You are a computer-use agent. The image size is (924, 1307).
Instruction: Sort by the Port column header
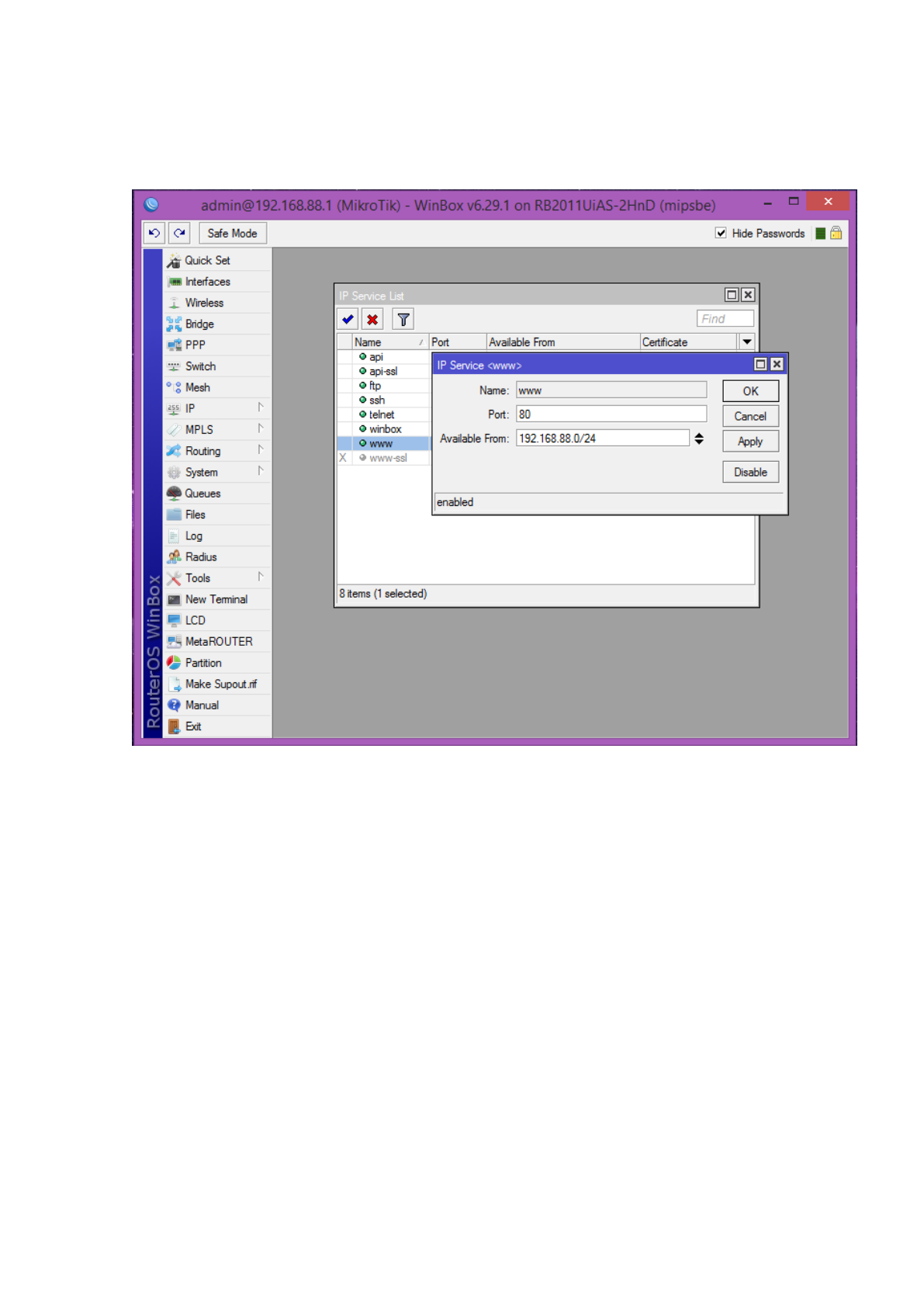(458, 342)
